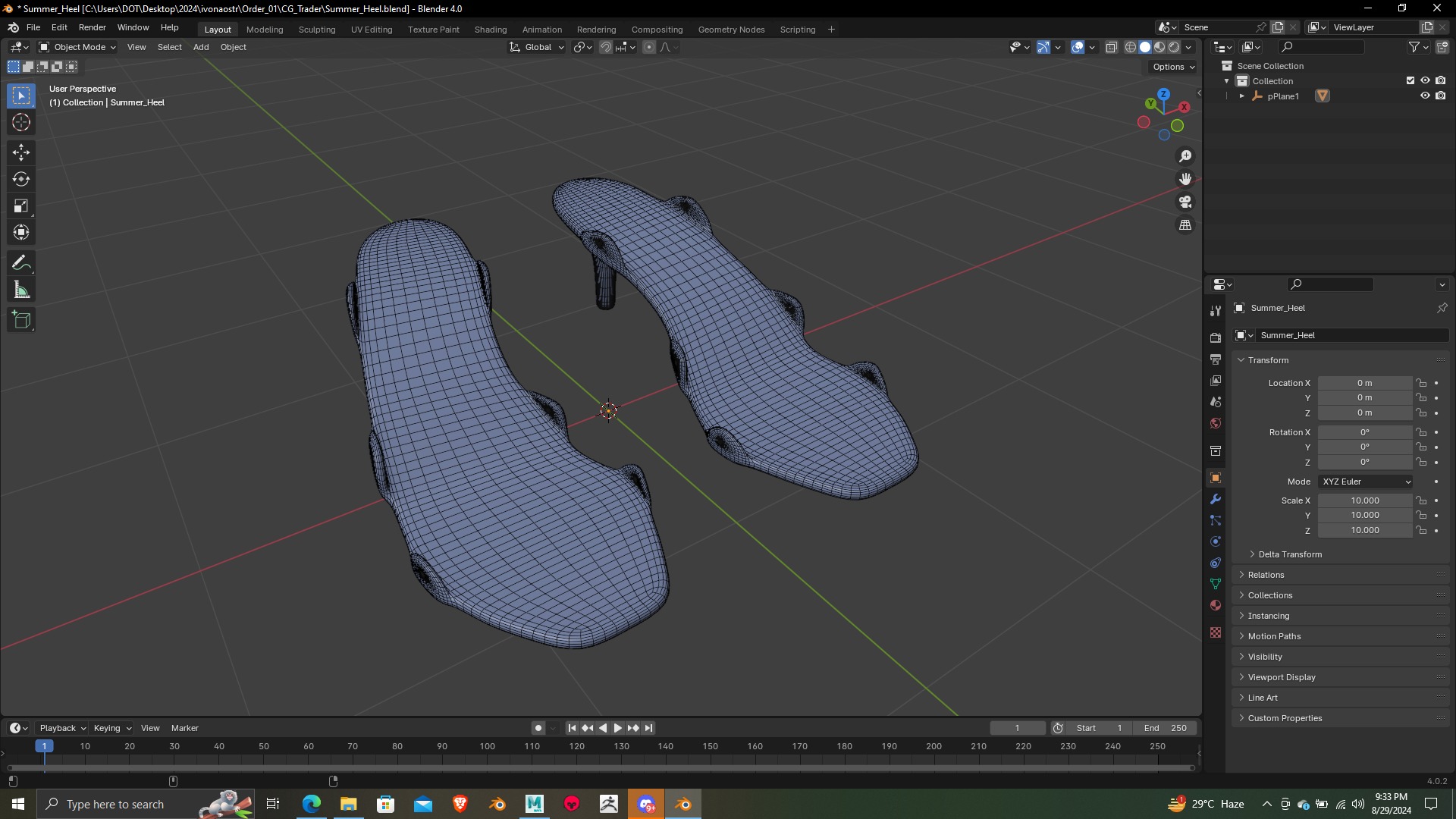1456x819 pixels.
Task: Switch to the UV Editing workspace tab
Action: coord(372,30)
